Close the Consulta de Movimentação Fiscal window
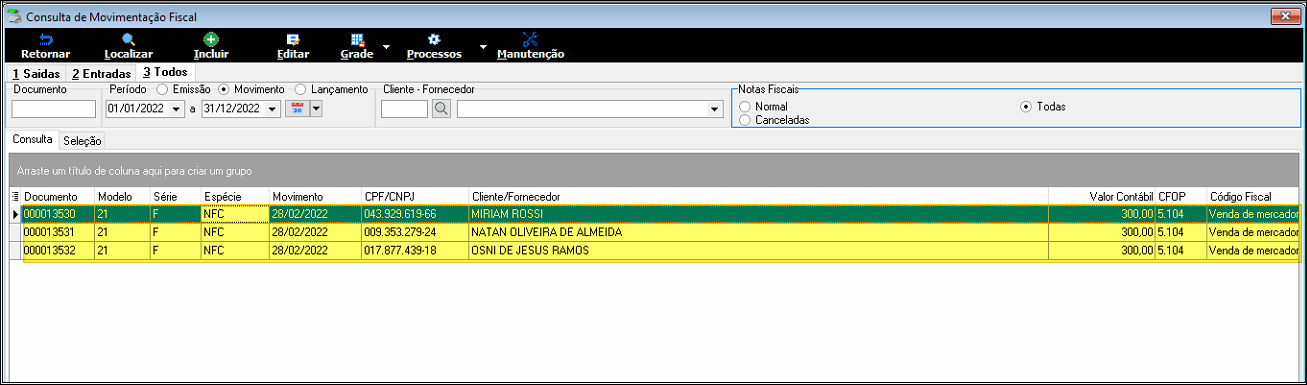This screenshot has height=385, width=1307. click(1285, 16)
